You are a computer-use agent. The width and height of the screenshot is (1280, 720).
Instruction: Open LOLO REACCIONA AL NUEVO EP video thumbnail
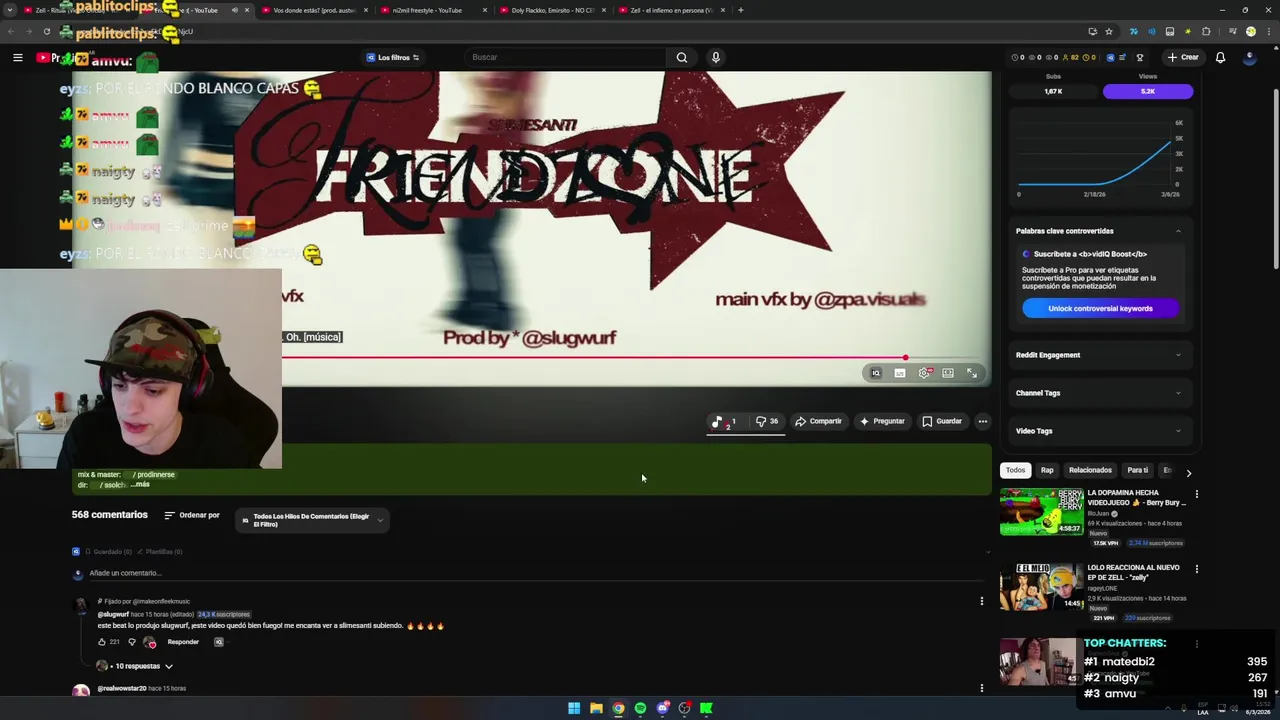(1041, 587)
